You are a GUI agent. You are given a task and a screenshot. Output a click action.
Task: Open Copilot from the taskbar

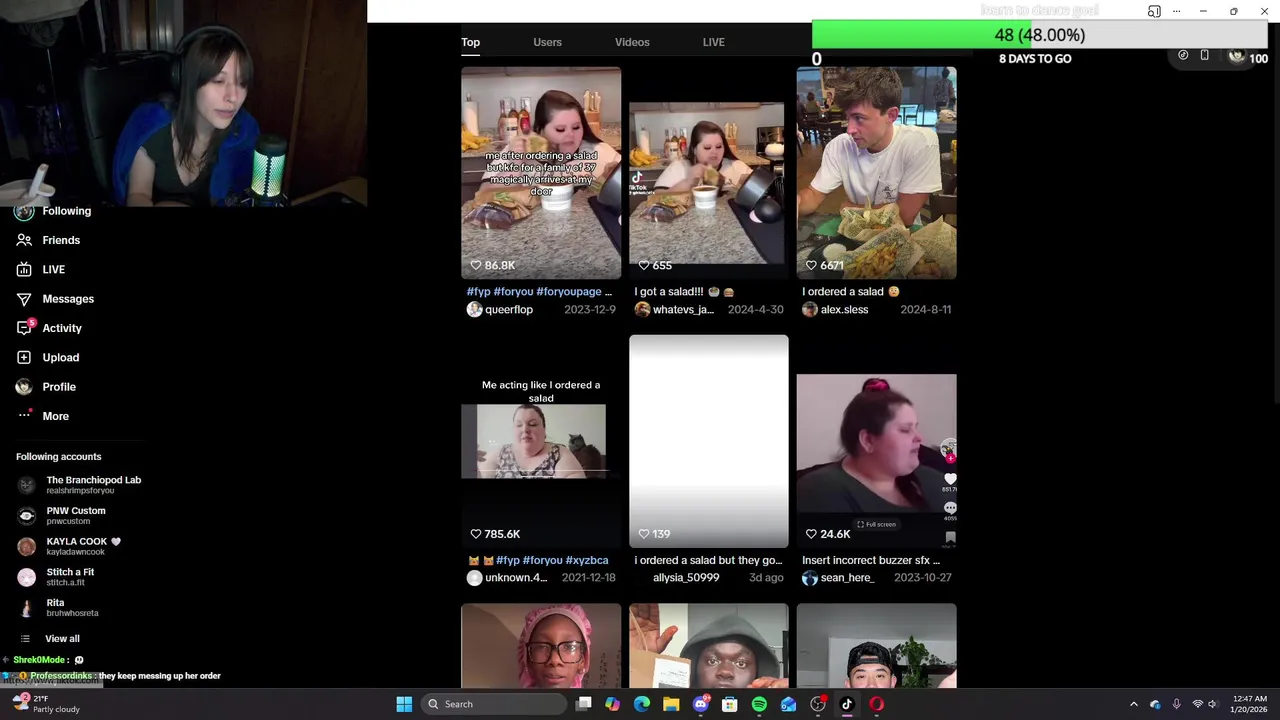(613, 704)
